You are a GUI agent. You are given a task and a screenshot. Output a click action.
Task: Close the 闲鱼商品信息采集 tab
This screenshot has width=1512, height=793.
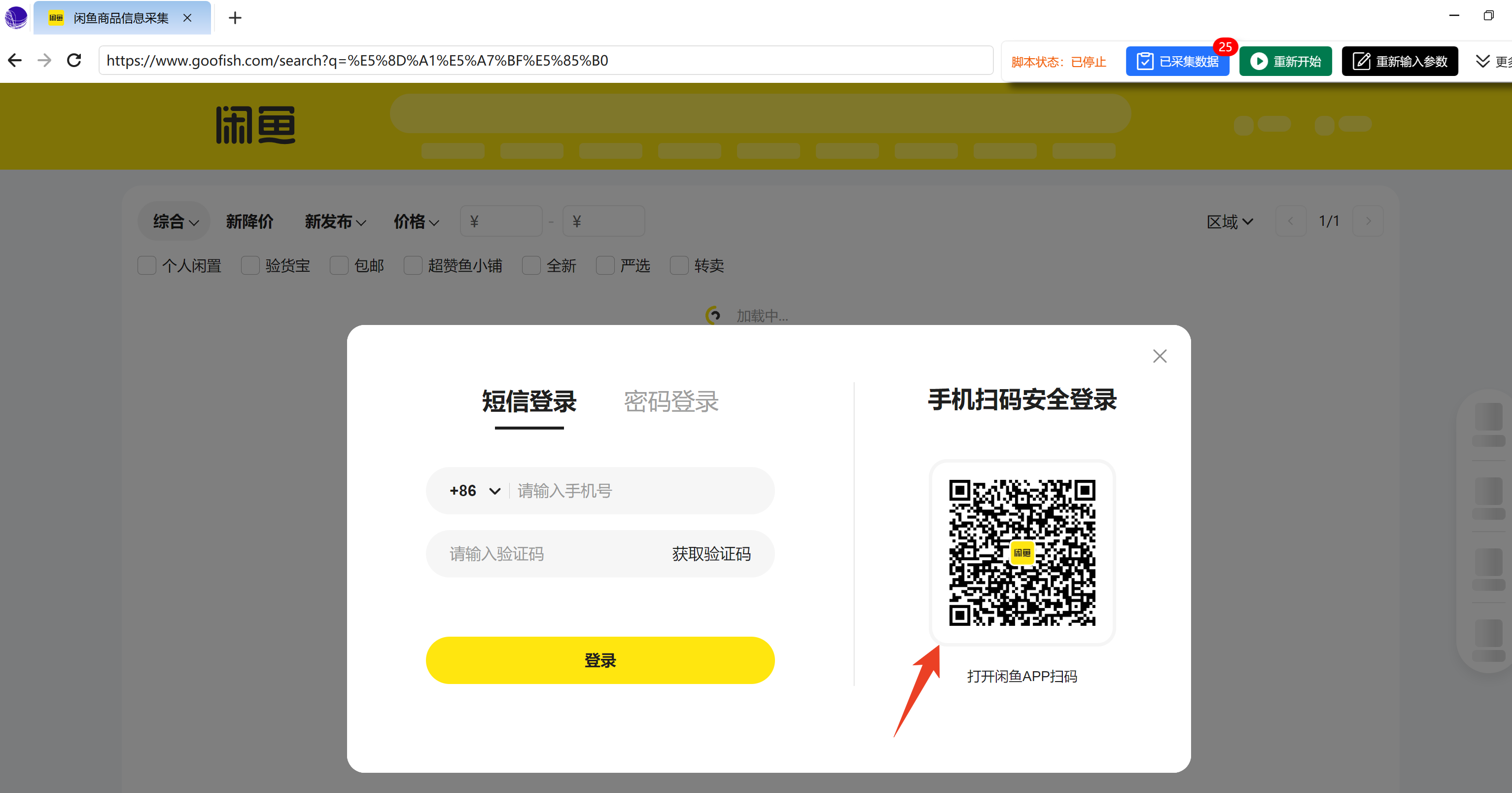[187, 18]
